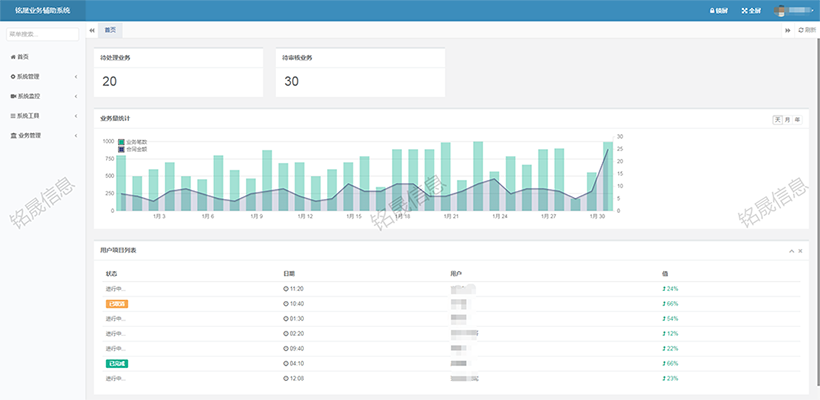Toggle the 合同金额 legend swatch
The width and height of the screenshot is (820, 400).
coord(121,149)
